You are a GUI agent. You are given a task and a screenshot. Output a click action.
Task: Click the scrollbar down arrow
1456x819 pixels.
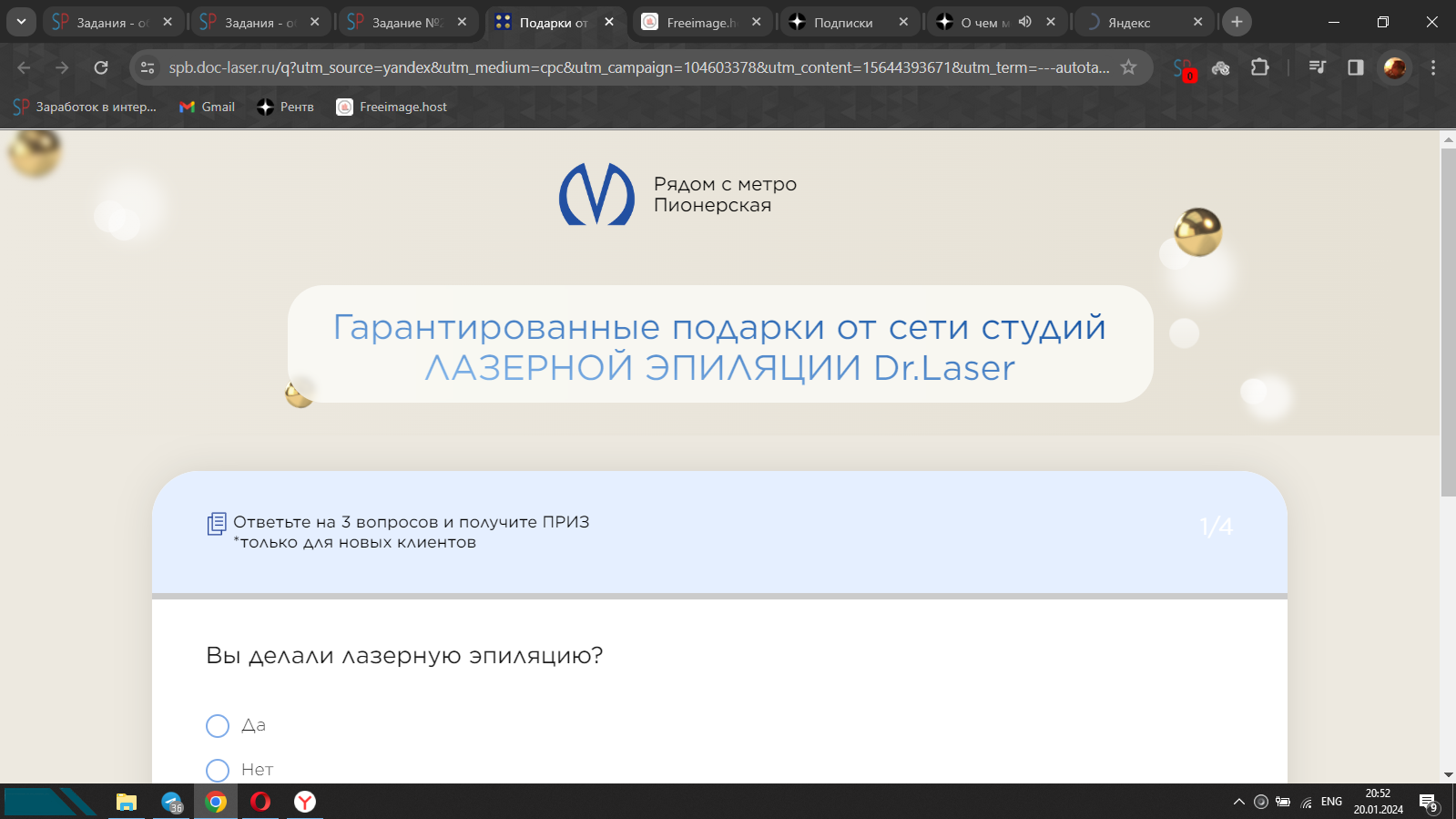pos(1448,775)
